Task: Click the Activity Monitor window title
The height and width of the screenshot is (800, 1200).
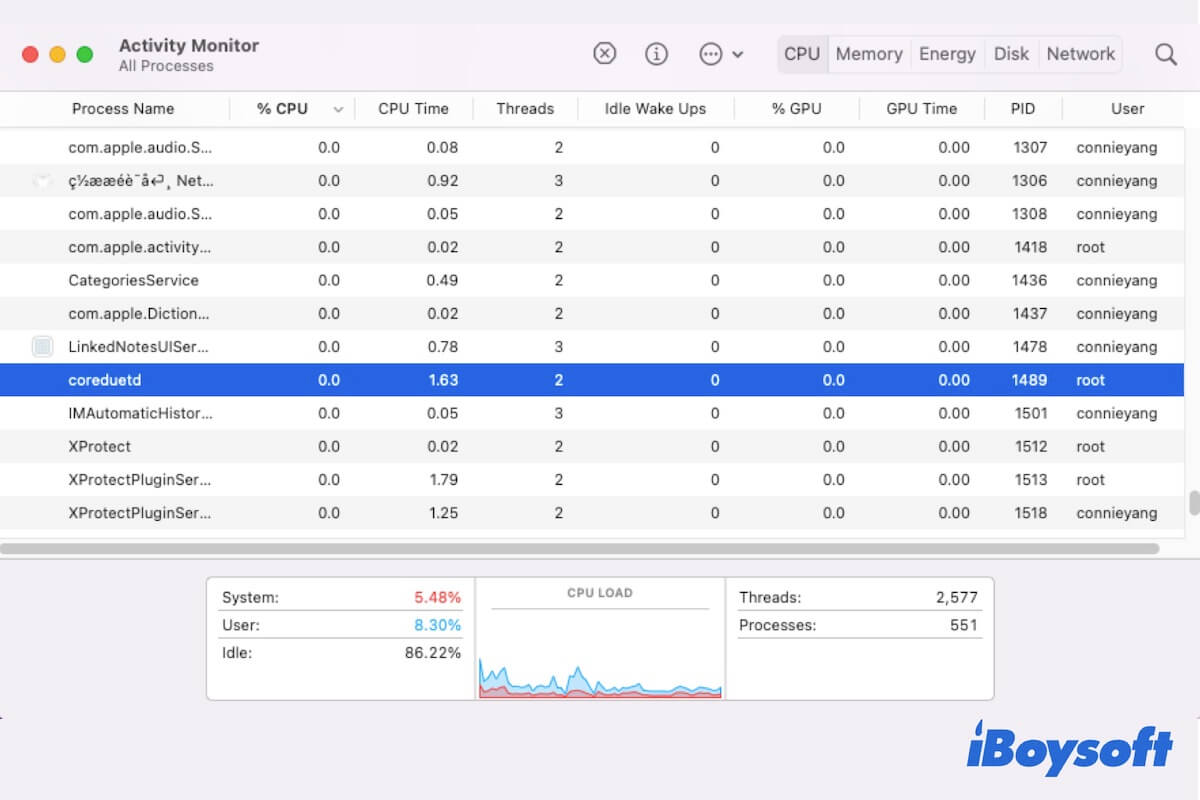Action: pyautogui.click(x=189, y=45)
